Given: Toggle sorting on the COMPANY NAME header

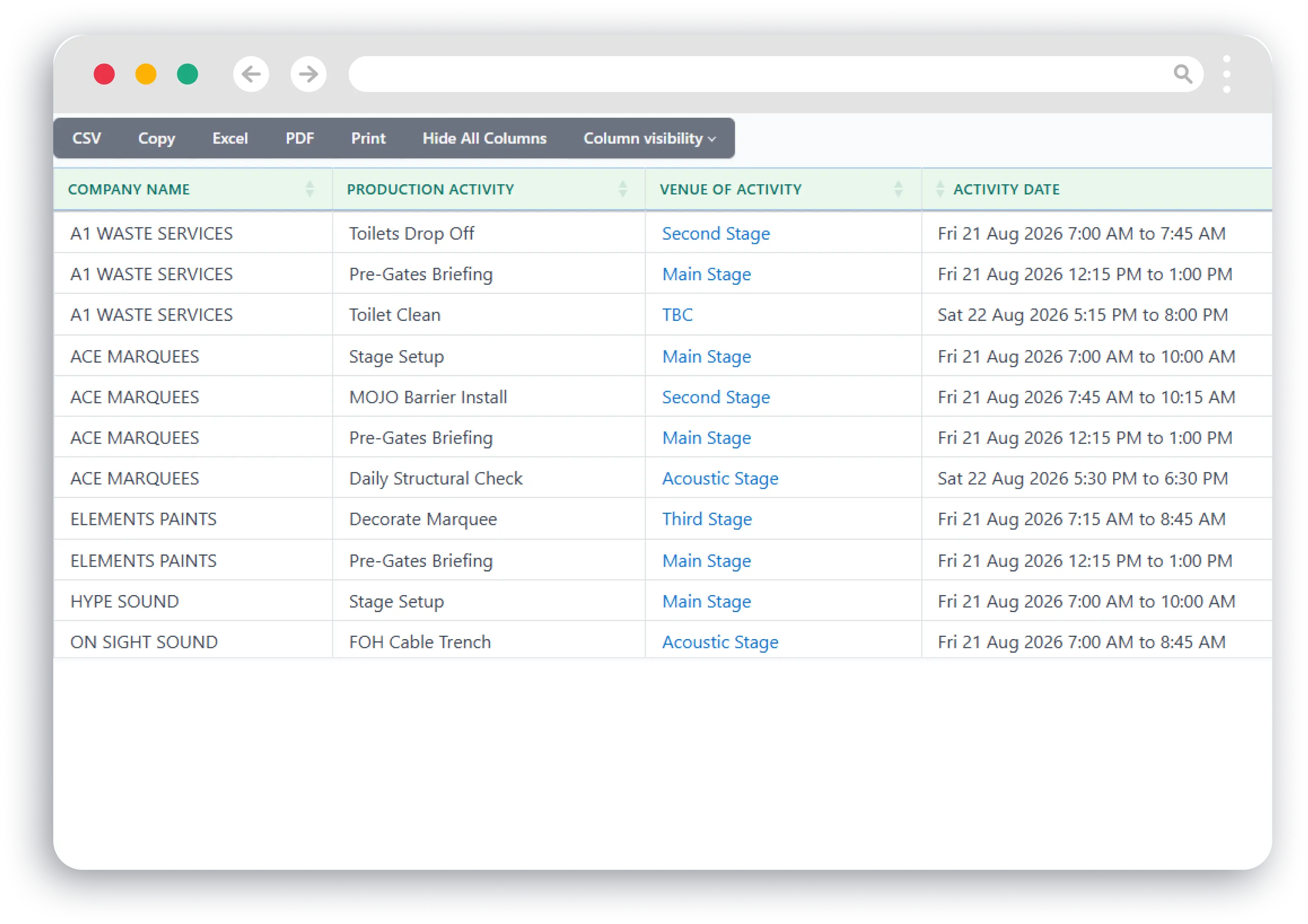Looking at the screenshot, I should [129, 189].
